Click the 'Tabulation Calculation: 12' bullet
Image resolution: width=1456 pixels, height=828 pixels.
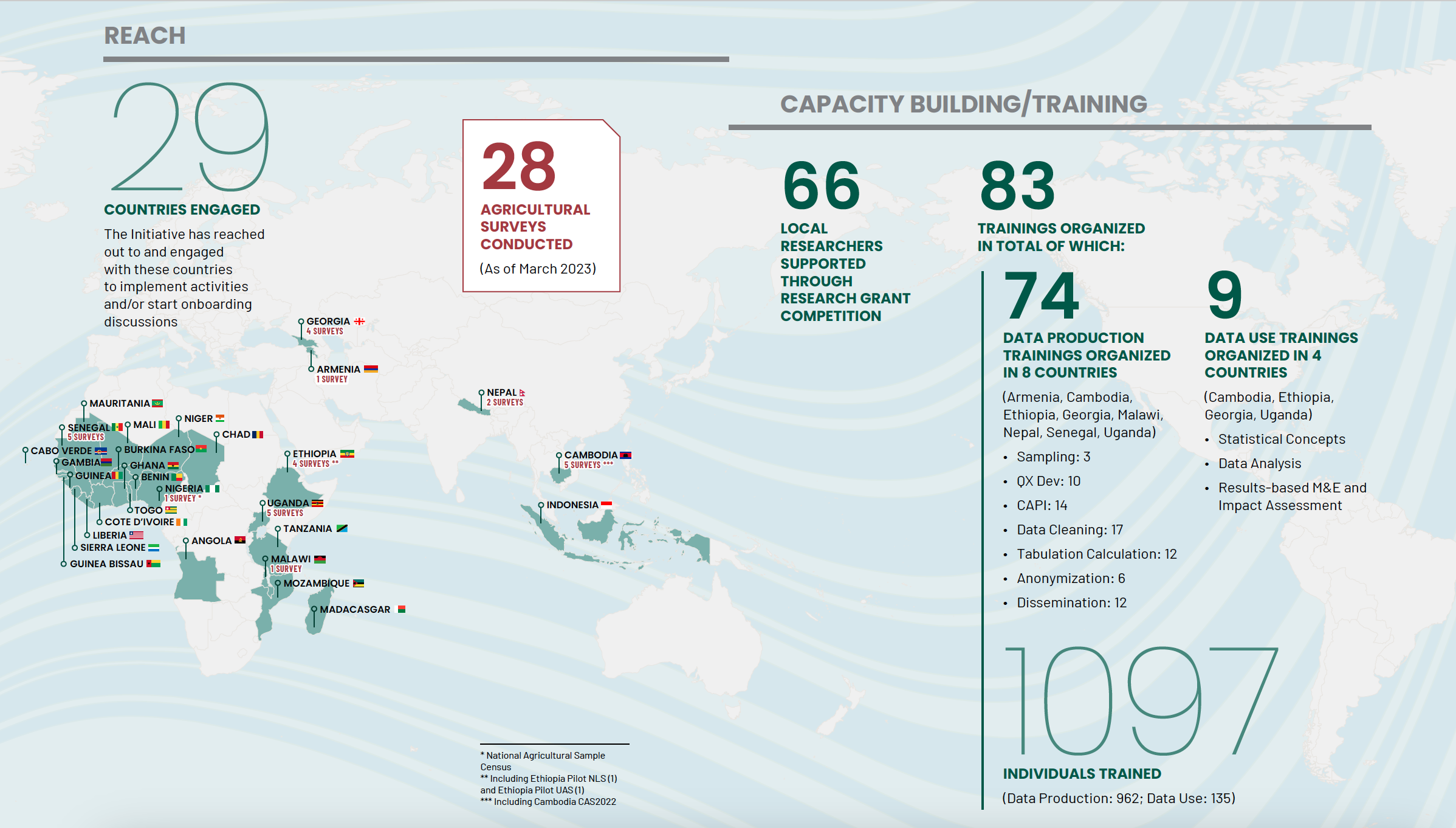pos(1097,554)
